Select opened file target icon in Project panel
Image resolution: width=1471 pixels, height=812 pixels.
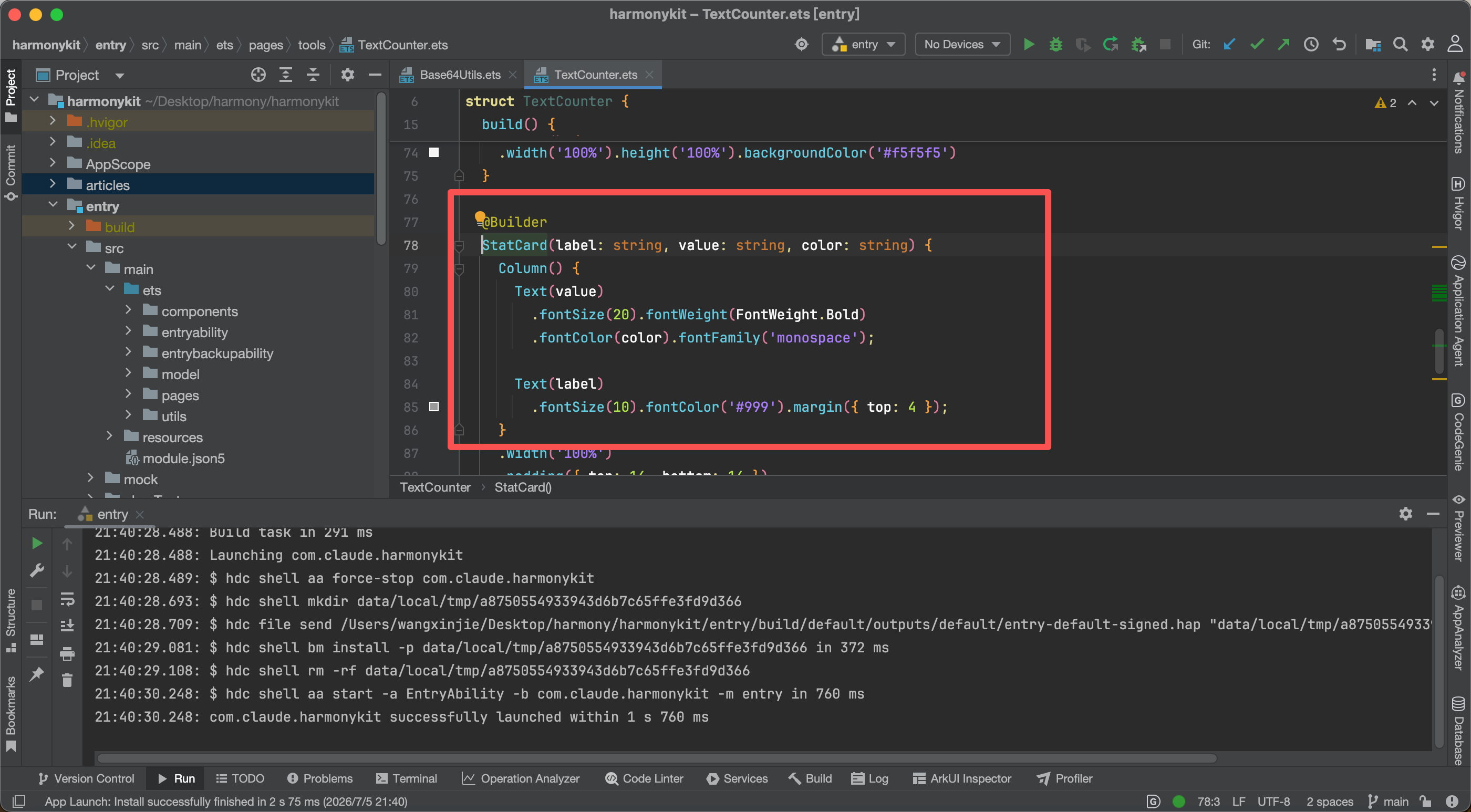click(x=258, y=75)
